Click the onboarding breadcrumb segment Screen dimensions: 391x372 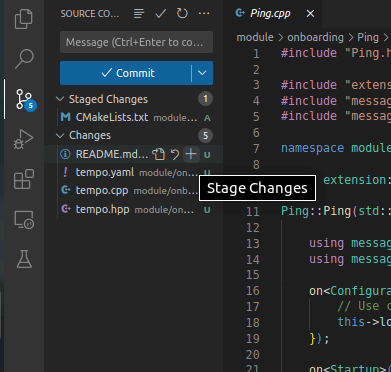point(315,37)
